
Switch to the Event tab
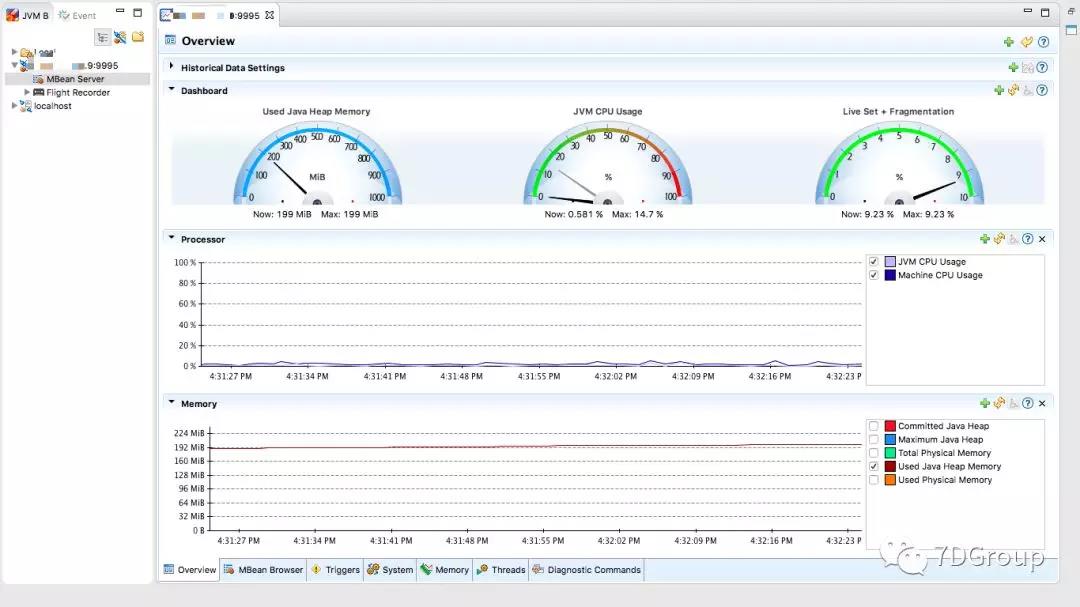(77, 15)
